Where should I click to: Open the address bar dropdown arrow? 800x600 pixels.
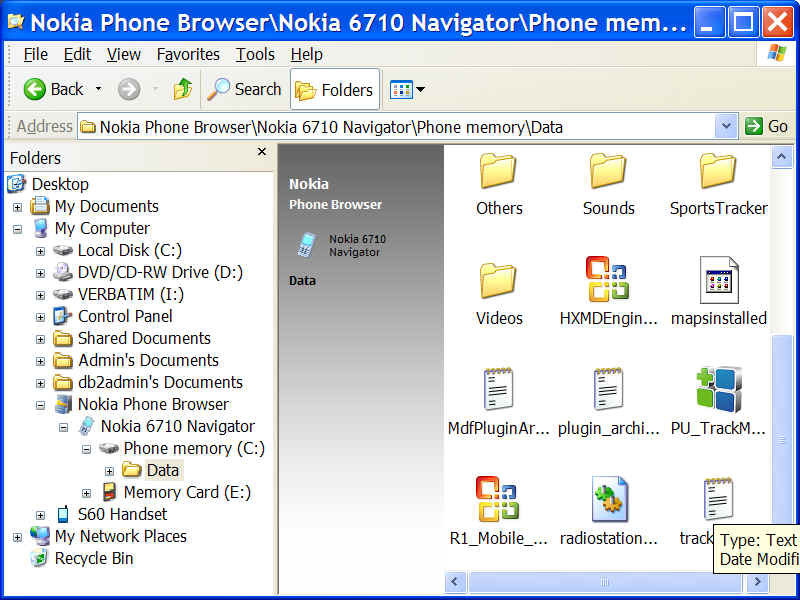click(726, 126)
